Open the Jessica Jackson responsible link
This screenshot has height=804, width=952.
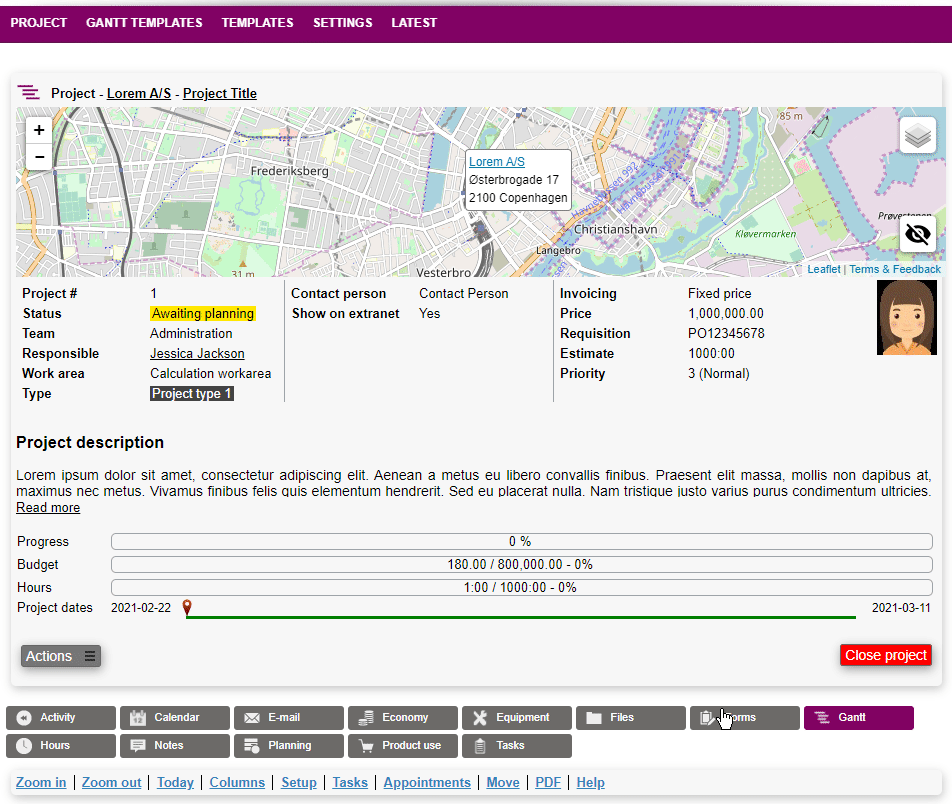click(x=197, y=354)
